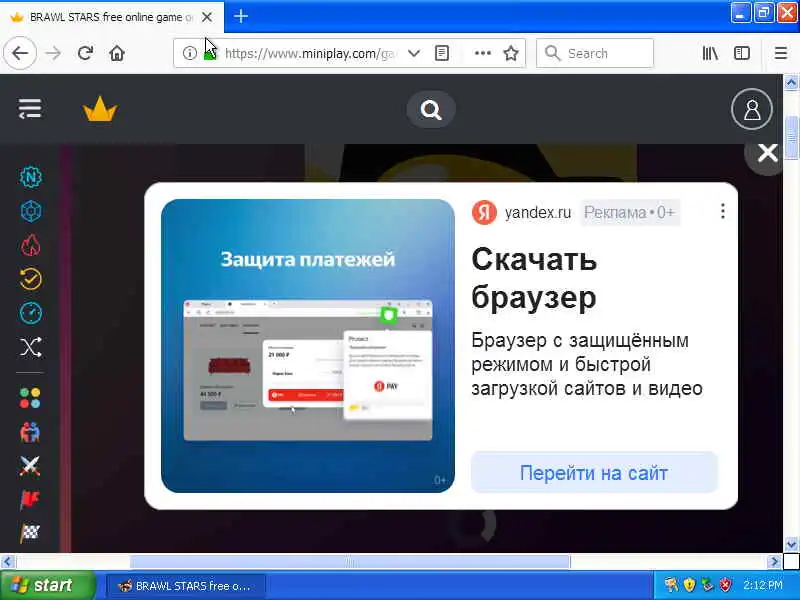Image resolution: width=800 pixels, height=600 pixels.
Task: Click the horizontal scrollbar right arrow
Action: point(774,562)
